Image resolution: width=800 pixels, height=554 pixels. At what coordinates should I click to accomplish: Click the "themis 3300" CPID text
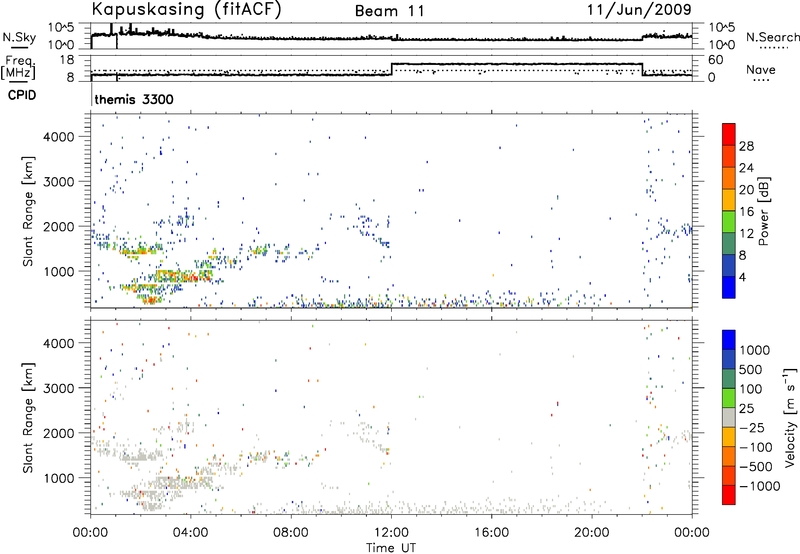click(x=134, y=99)
